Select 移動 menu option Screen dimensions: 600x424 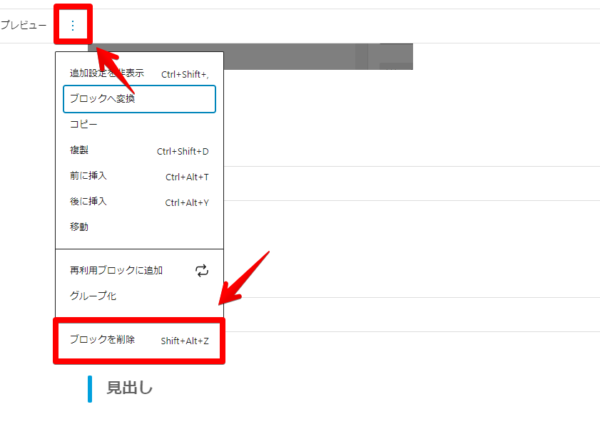click(79, 227)
